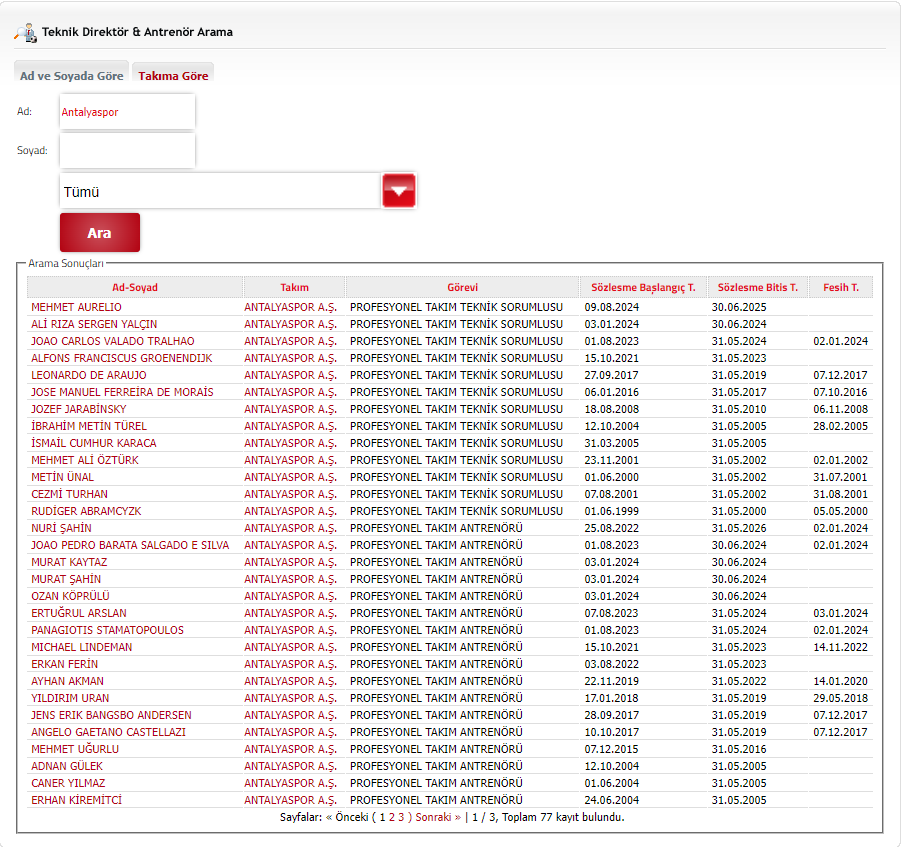Click the search person icon beside the title
Viewport: 901px width, 847px height.
25,32
